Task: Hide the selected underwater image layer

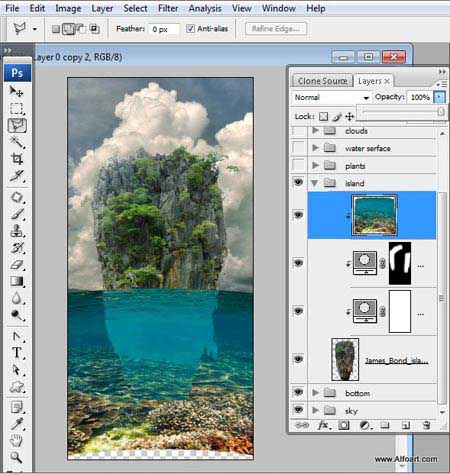Action: 298,215
